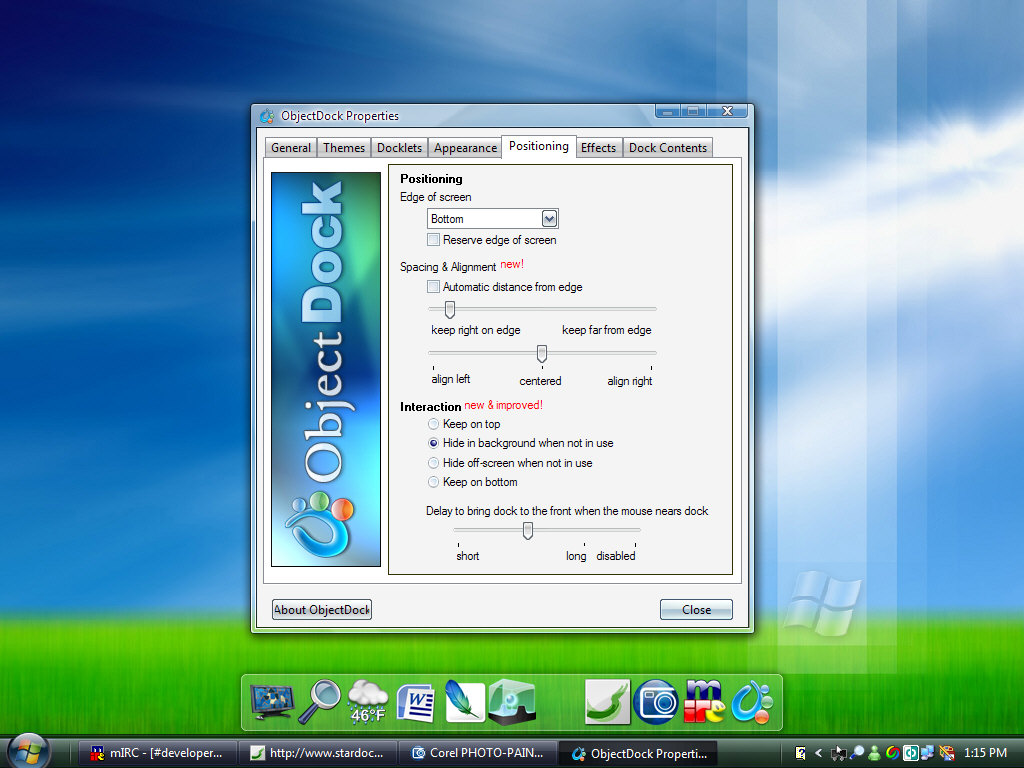This screenshot has width=1024, height=768.
Task: Click the network mouse pointer tray icon
Action: [838, 754]
